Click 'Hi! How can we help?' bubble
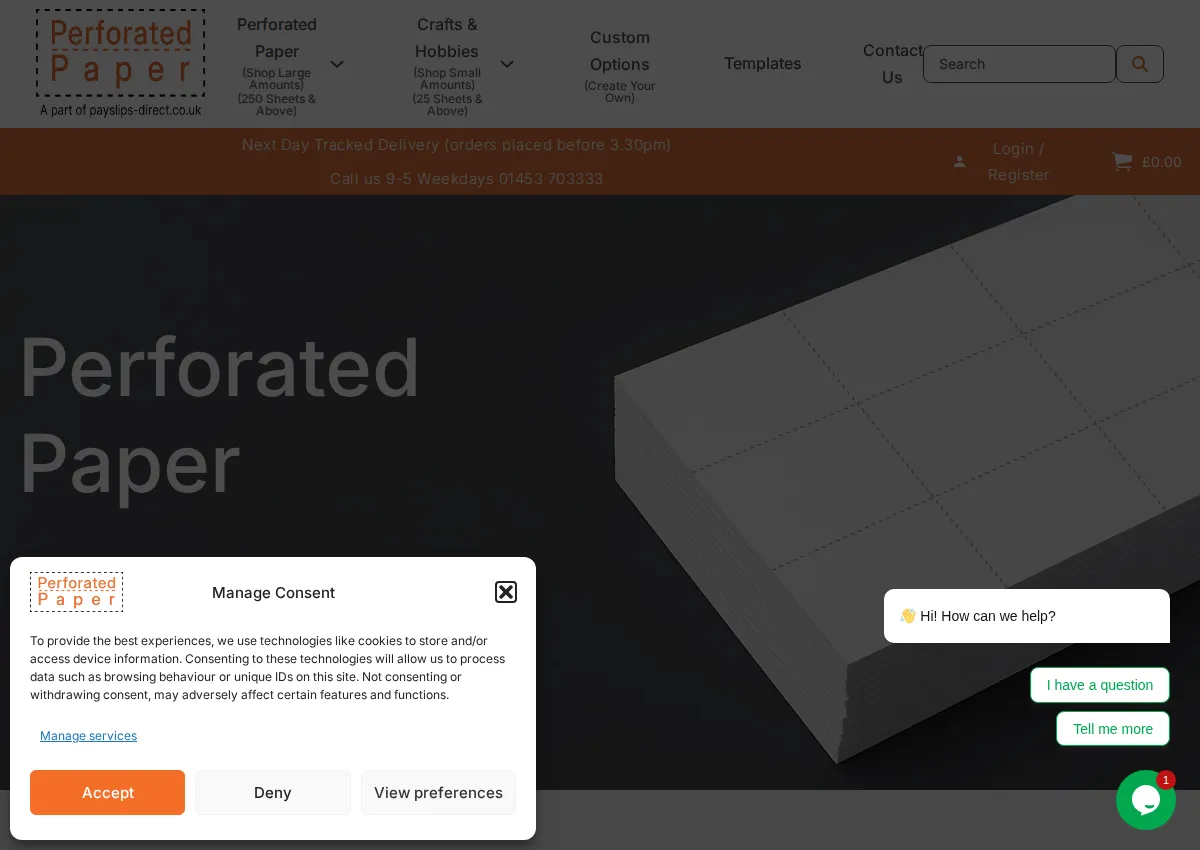This screenshot has width=1200, height=850. pos(1027,616)
